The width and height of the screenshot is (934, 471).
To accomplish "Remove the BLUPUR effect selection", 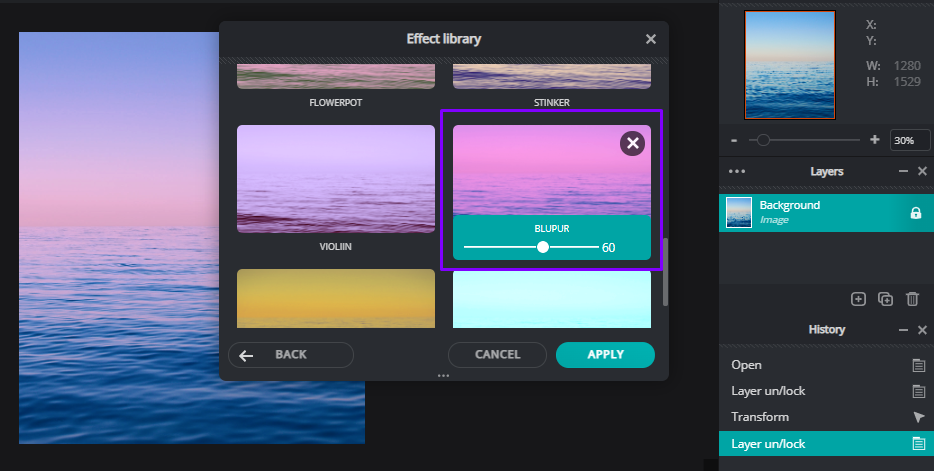I will tap(633, 144).
